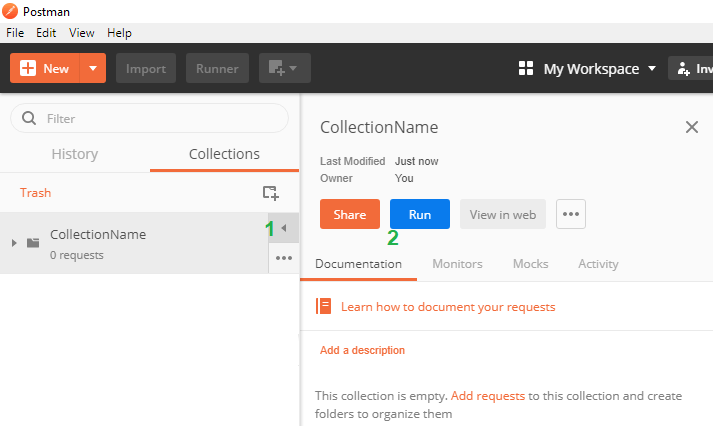Open more actions next to View in web
713x427 pixels.
click(571, 214)
